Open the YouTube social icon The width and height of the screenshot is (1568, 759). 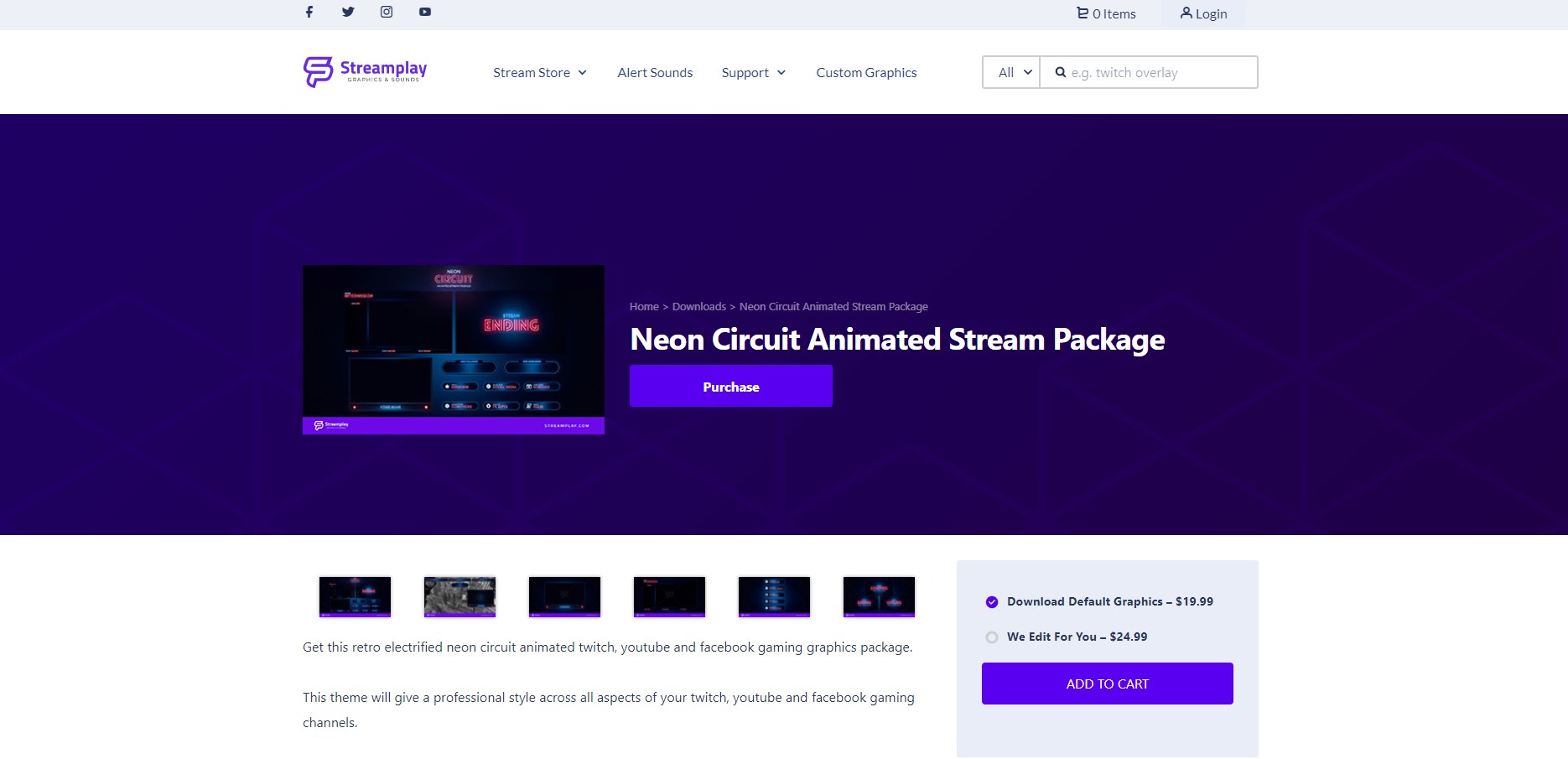pos(425,12)
